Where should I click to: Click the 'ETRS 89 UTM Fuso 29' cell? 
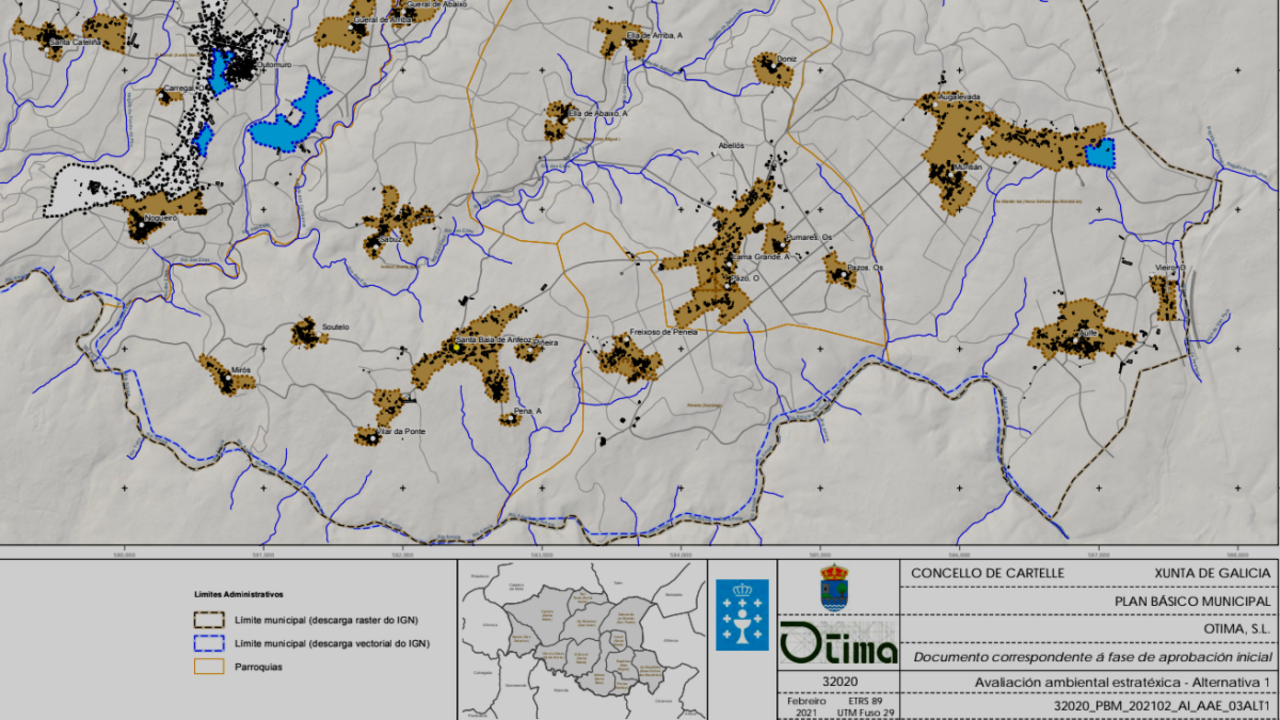point(865,705)
